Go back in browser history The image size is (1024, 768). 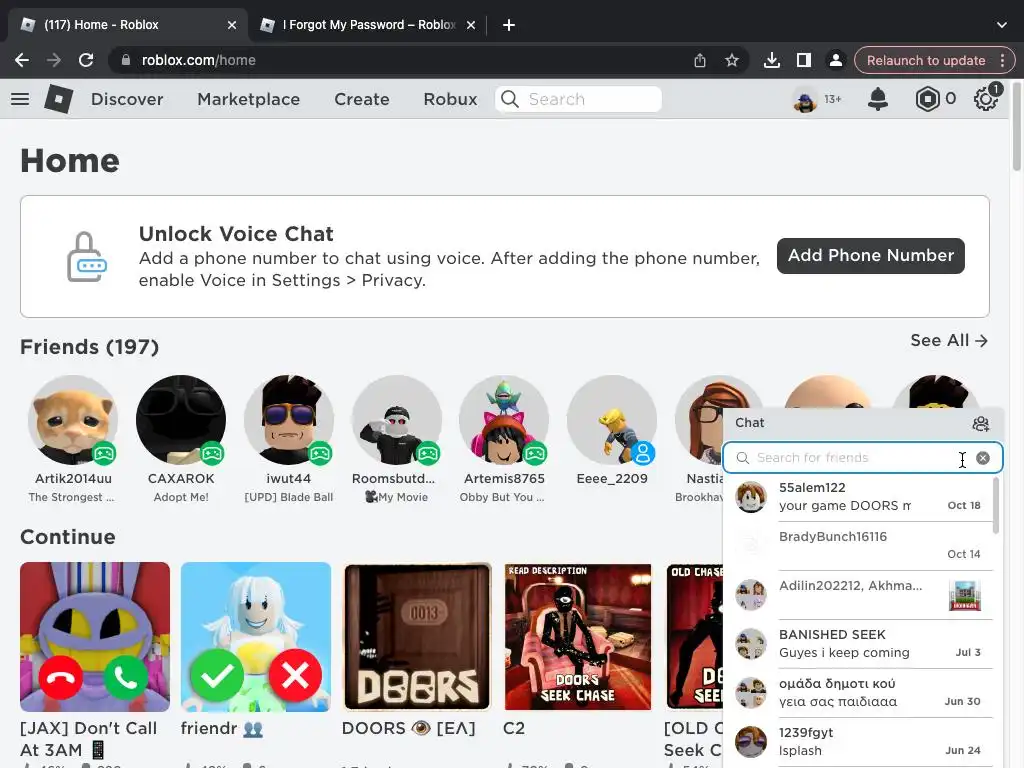point(22,61)
